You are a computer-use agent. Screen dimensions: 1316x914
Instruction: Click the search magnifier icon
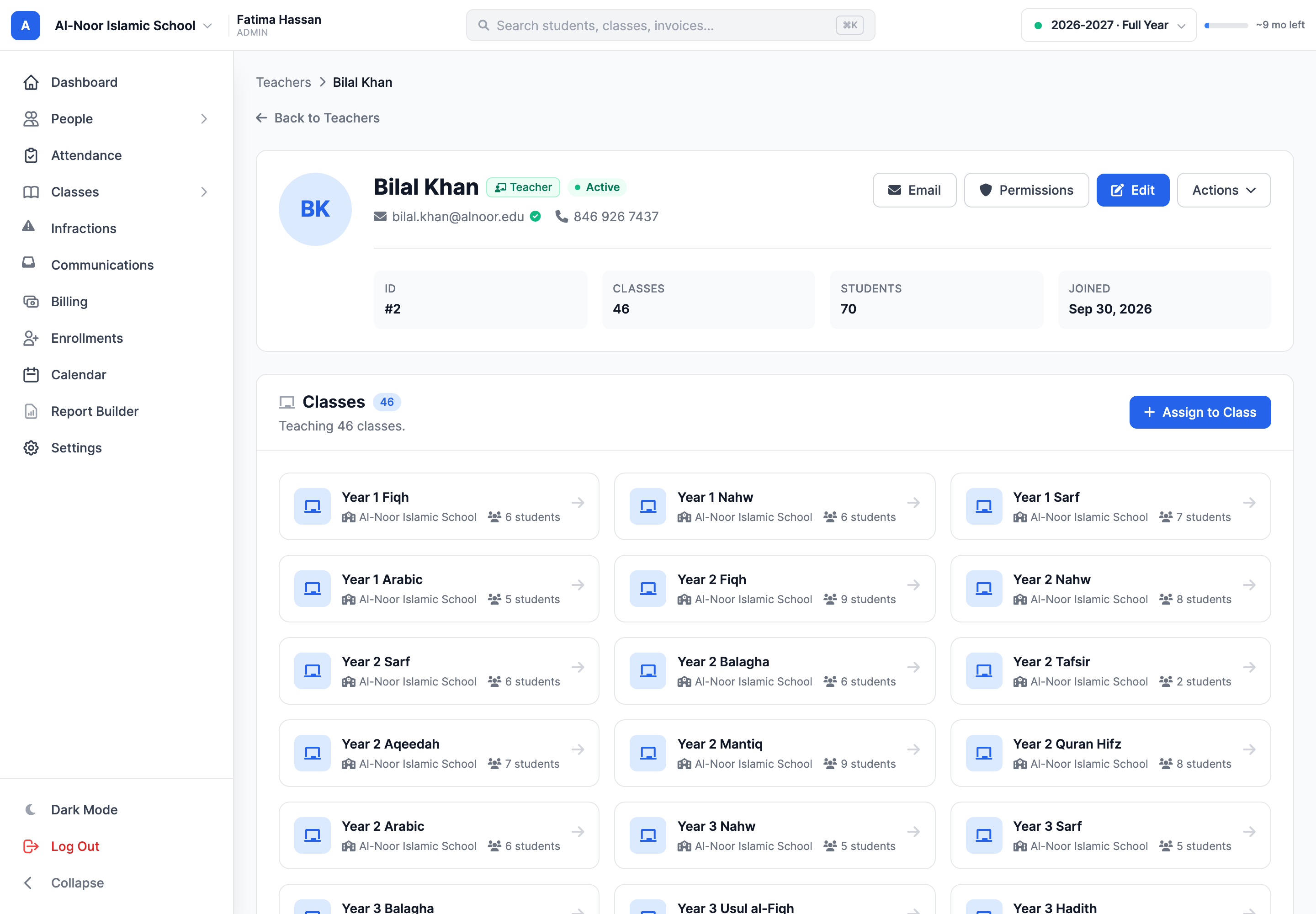click(484, 26)
